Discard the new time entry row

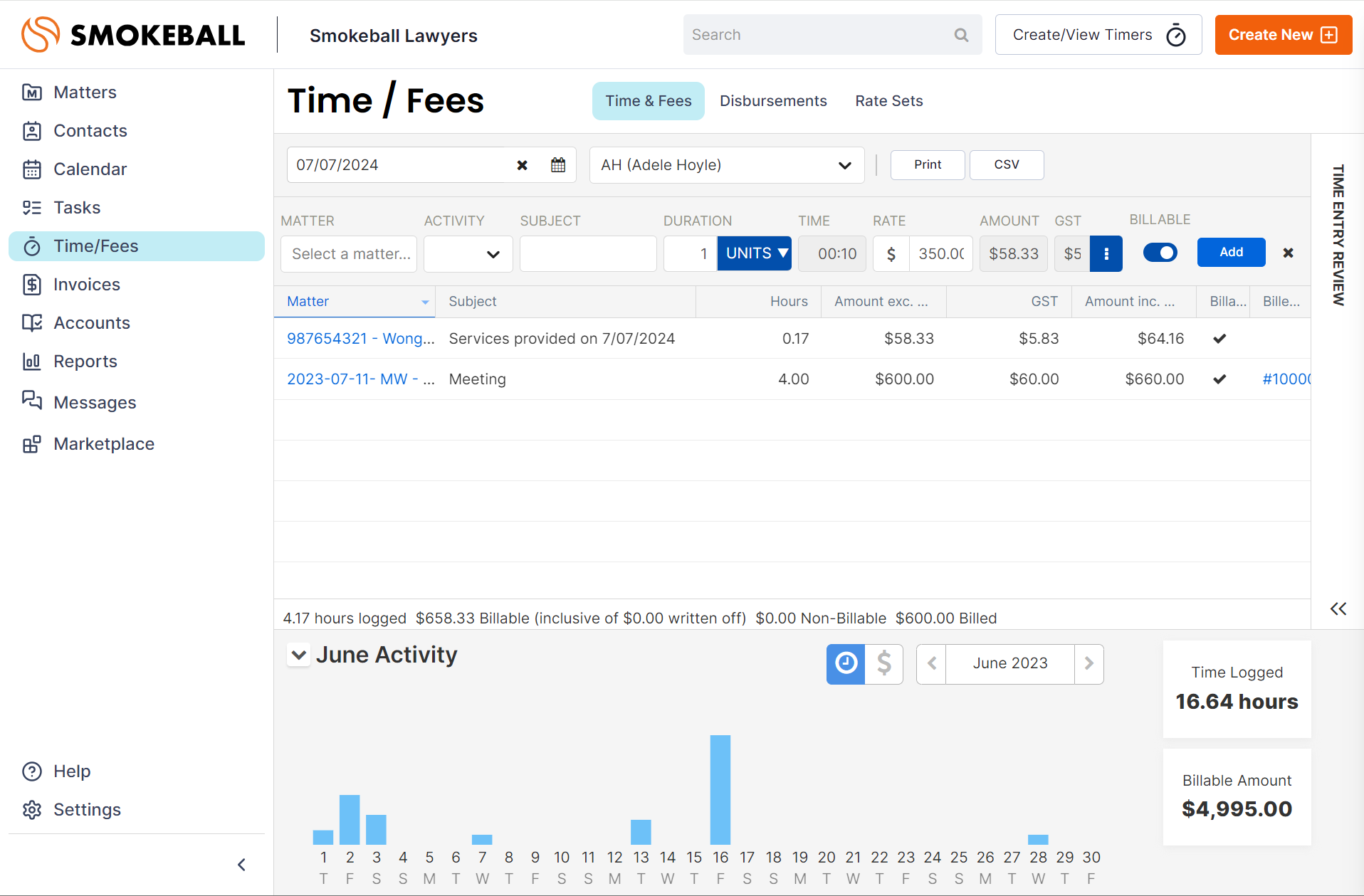1288,253
